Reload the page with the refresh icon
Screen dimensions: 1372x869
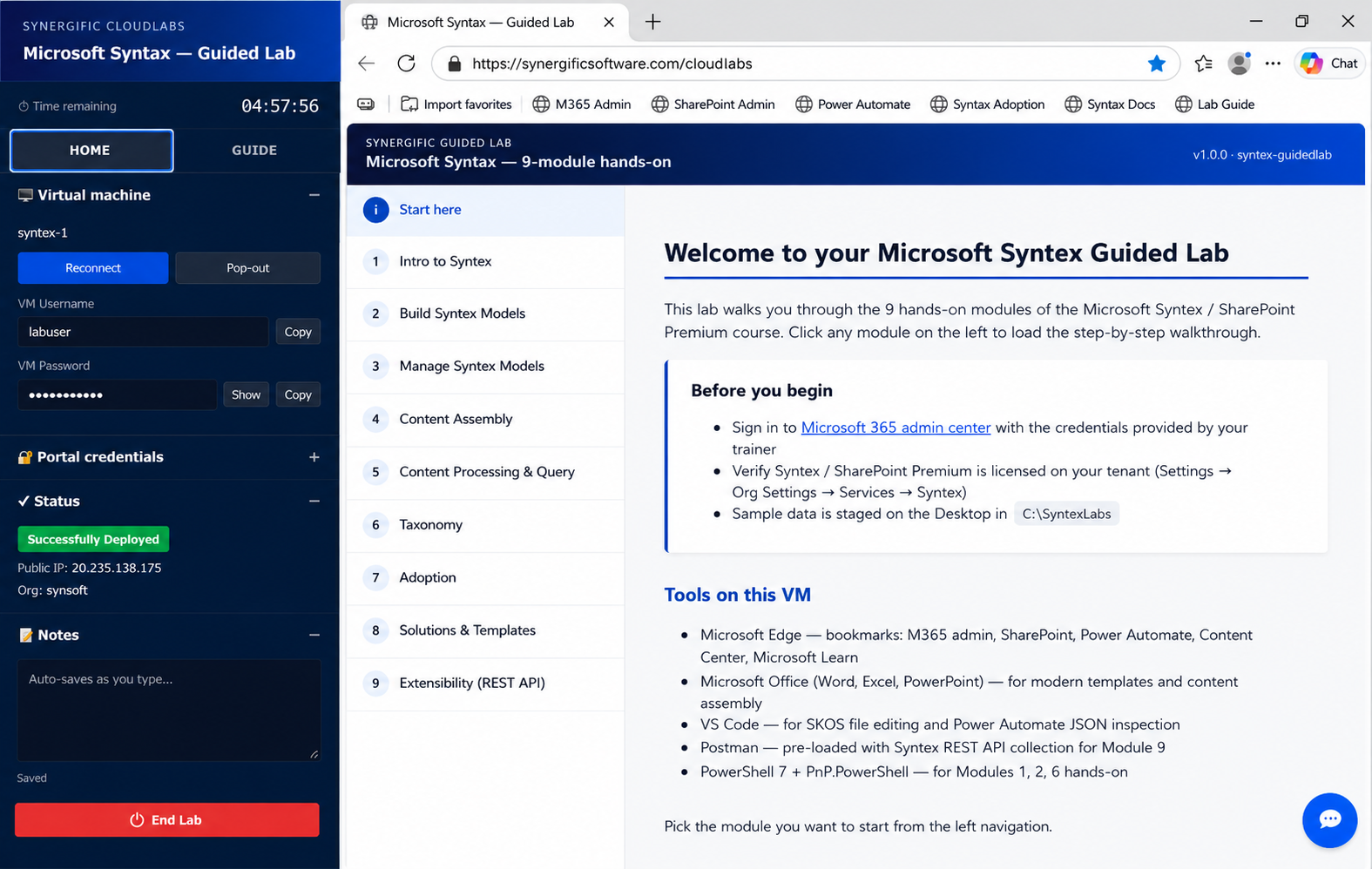pyautogui.click(x=406, y=64)
